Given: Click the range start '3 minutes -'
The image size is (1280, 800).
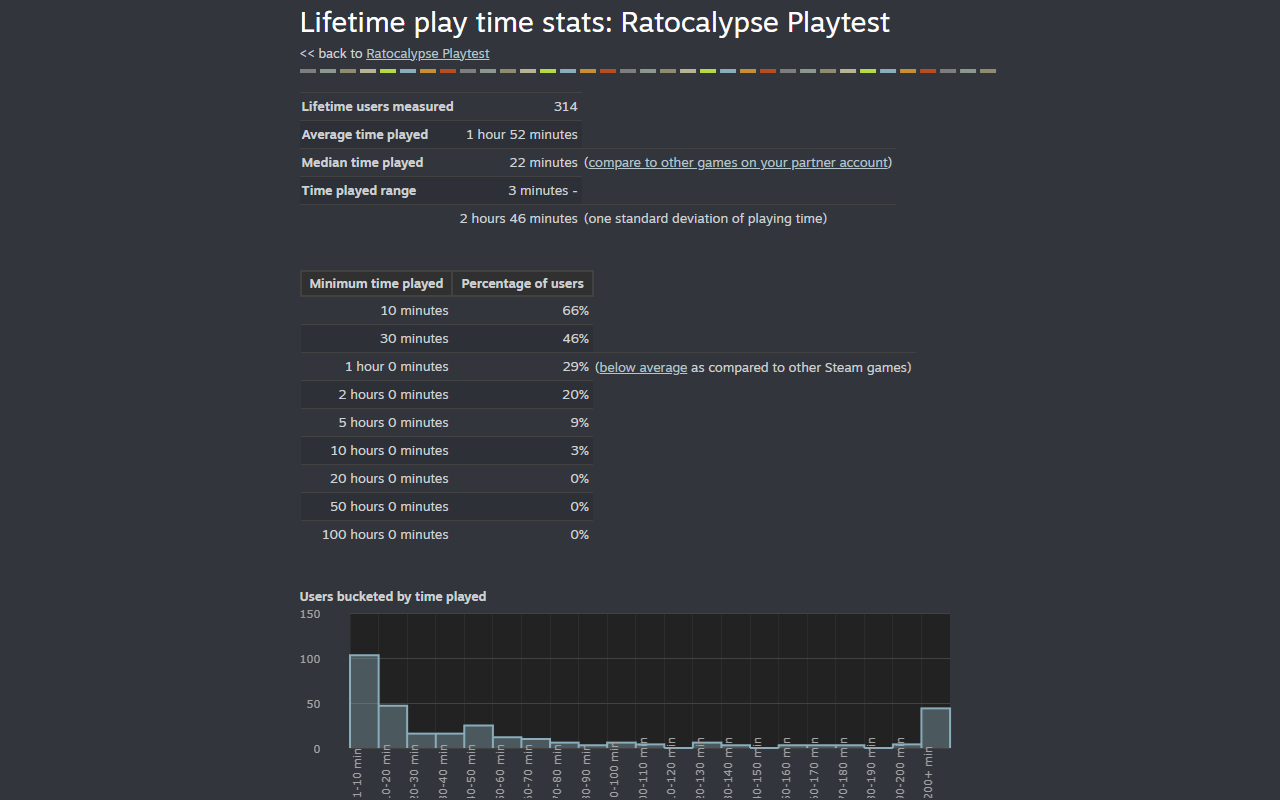Looking at the screenshot, I should pyautogui.click(x=543, y=190).
